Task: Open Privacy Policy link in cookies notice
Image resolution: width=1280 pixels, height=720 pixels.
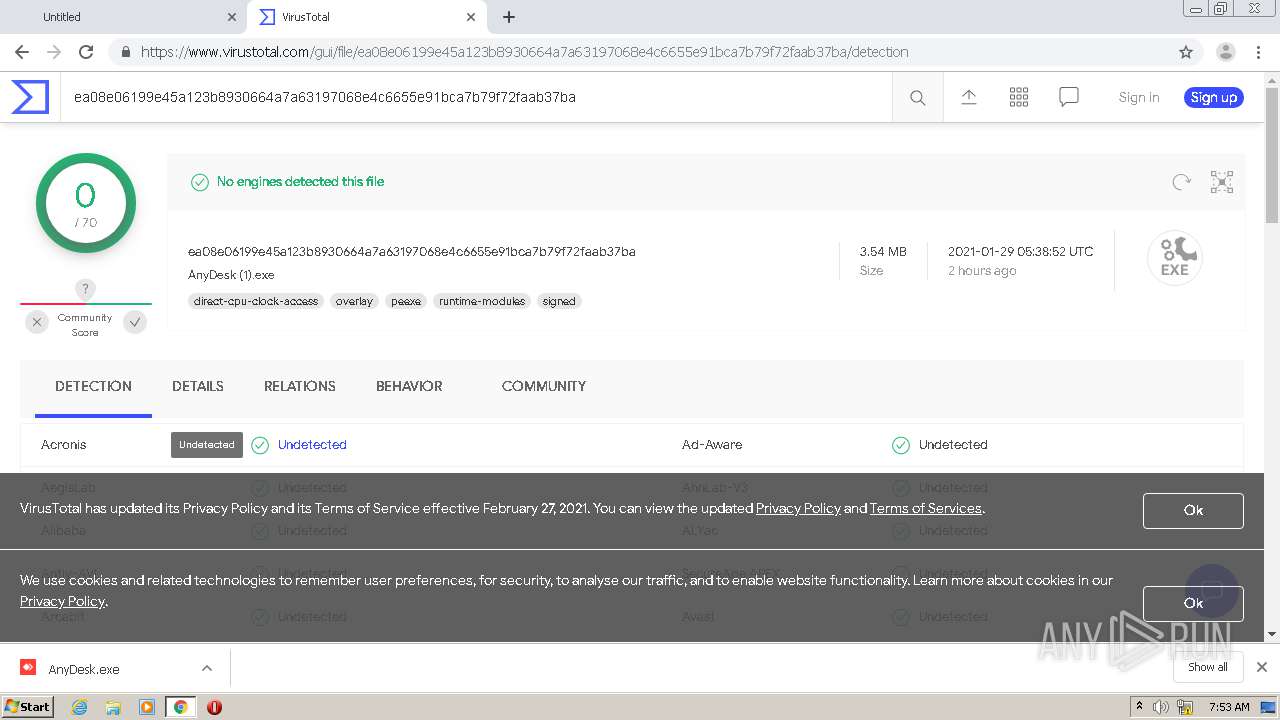Action: coord(62,601)
